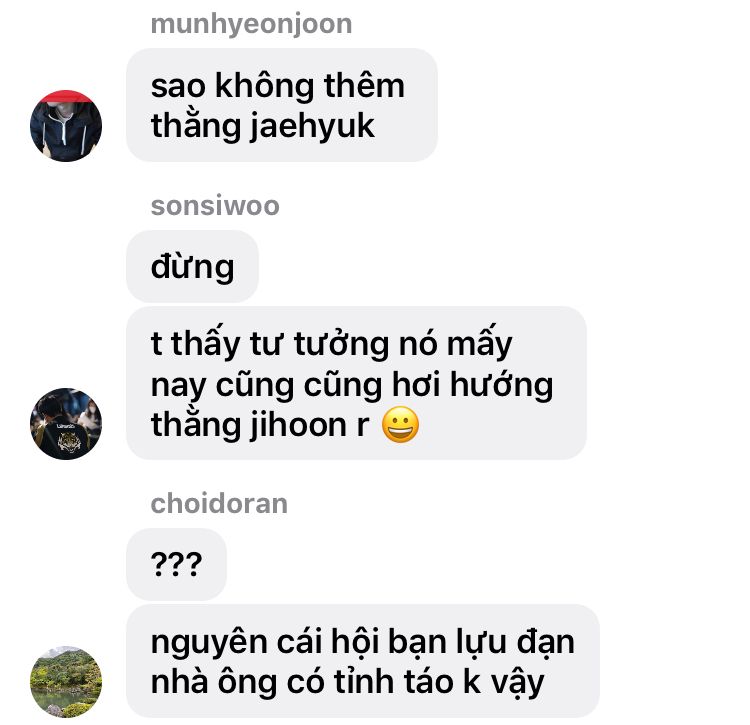Screen dimensions: 750x725
Task: Click the choidoran sender name
Action: pyautogui.click(x=219, y=504)
